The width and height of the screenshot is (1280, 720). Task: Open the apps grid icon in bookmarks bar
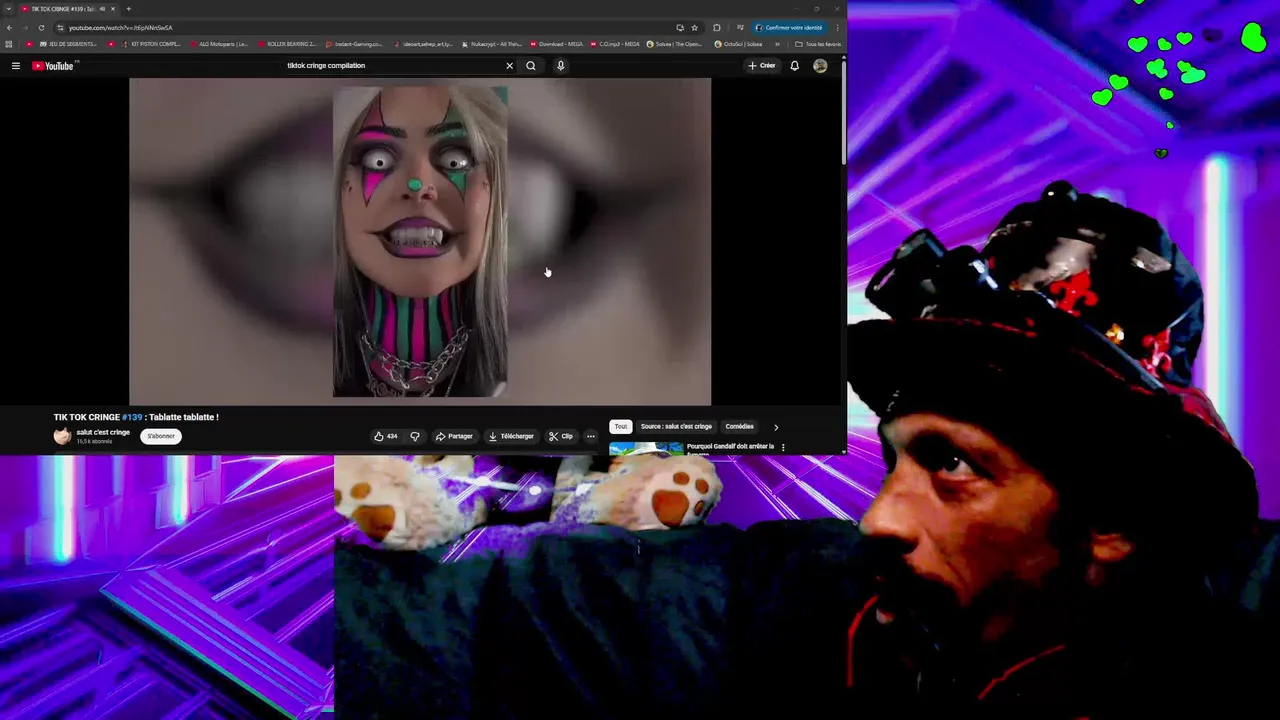tap(9, 44)
